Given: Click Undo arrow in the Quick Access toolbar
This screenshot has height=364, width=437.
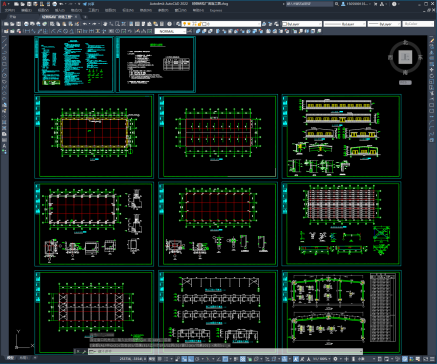Looking at the screenshot, I should [61, 4].
